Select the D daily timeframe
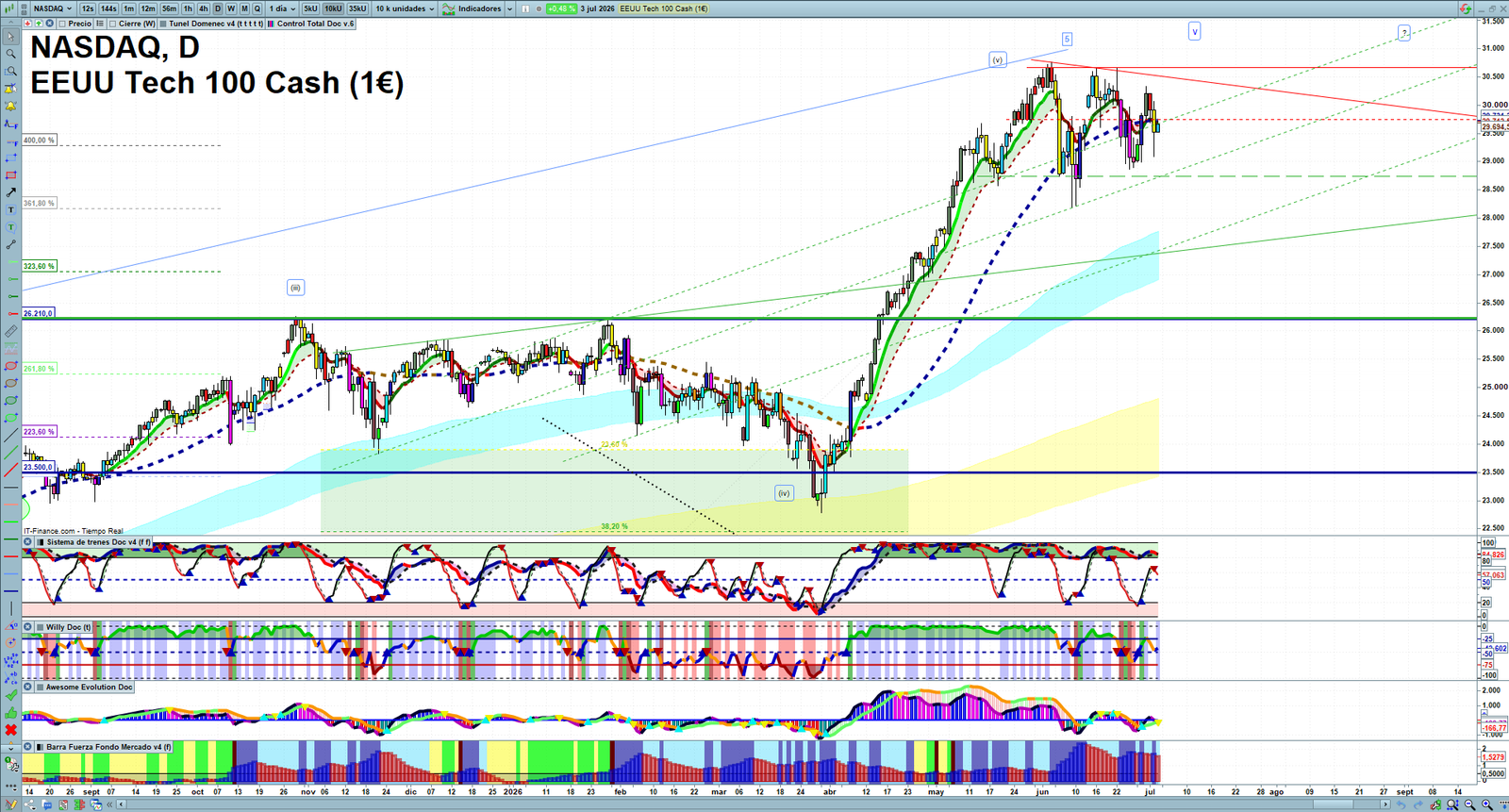 tap(218, 8)
